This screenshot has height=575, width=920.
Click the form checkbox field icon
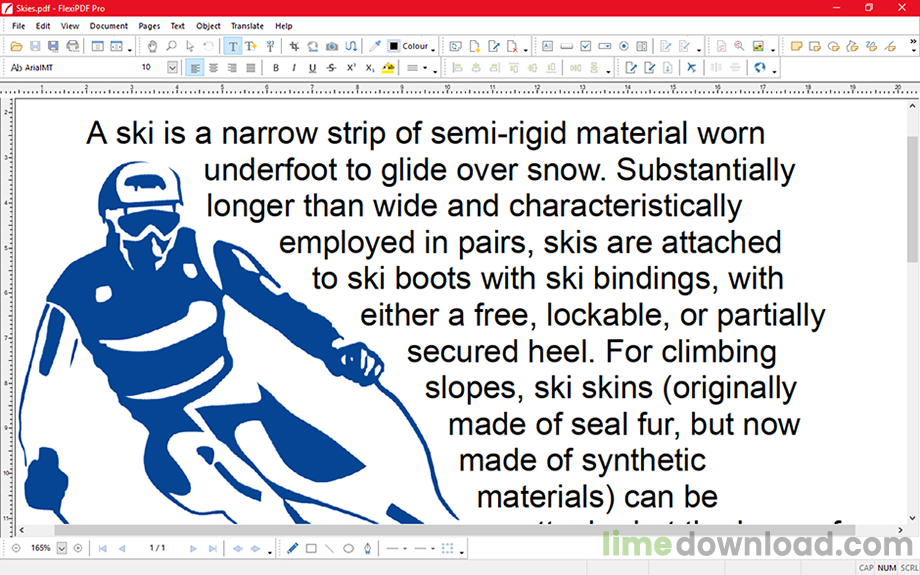click(586, 46)
